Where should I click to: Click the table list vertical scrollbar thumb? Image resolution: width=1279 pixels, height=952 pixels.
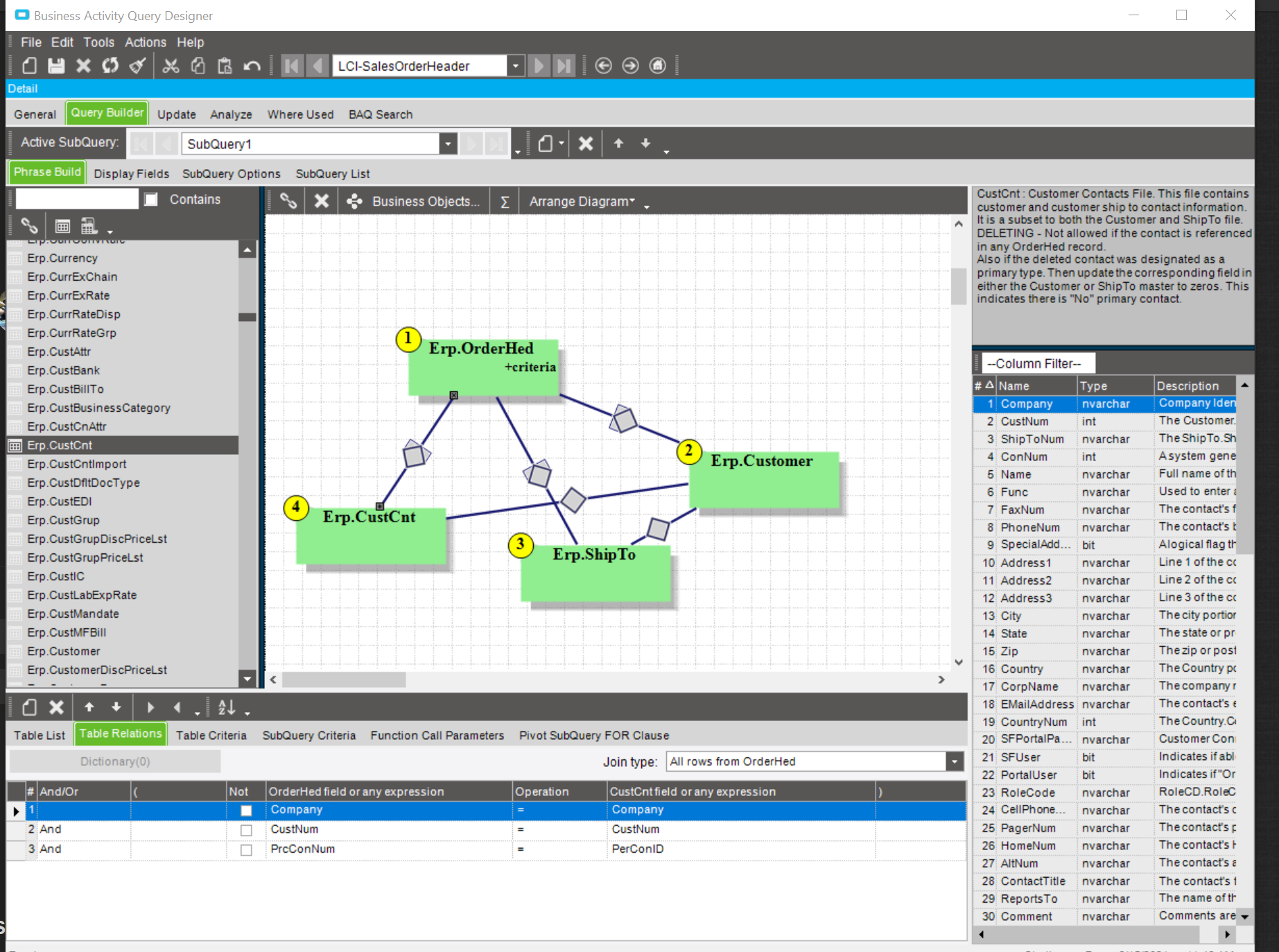[x=247, y=317]
